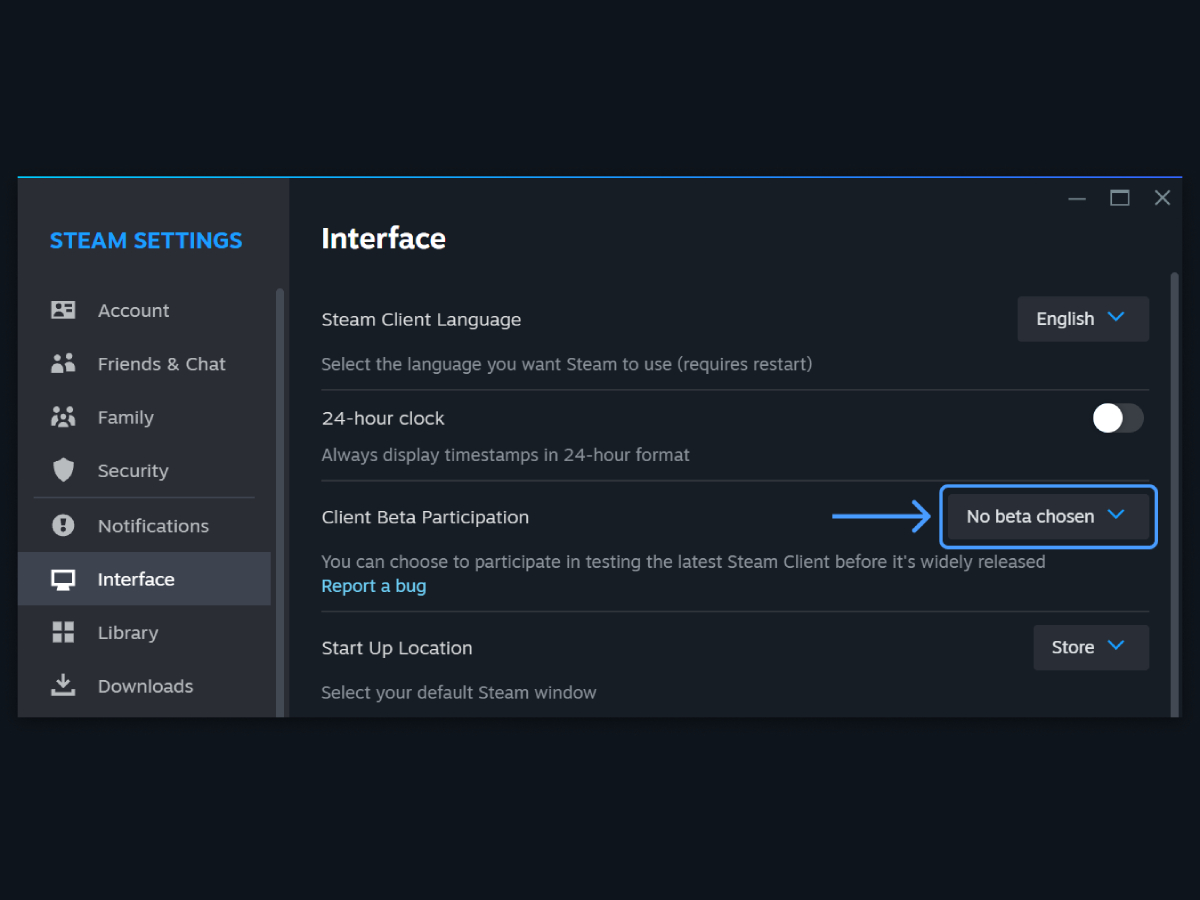Click 'Always display timestamps in 24-hour format'
Viewport: 1200px width, 900px height.
pyautogui.click(x=506, y=455)
